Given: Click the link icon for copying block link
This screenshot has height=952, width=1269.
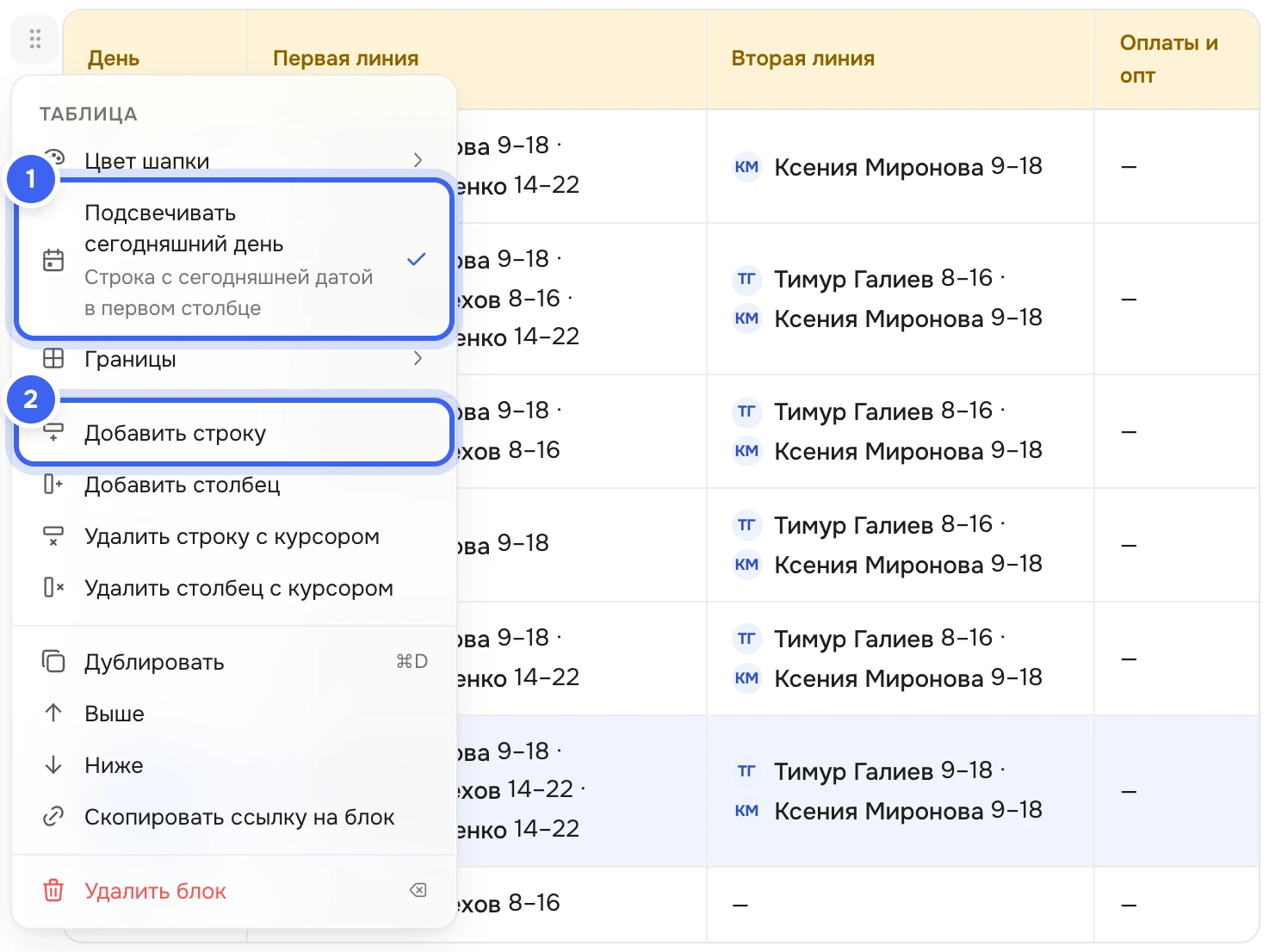Looking at the screenshot, I should pos(53,816).
